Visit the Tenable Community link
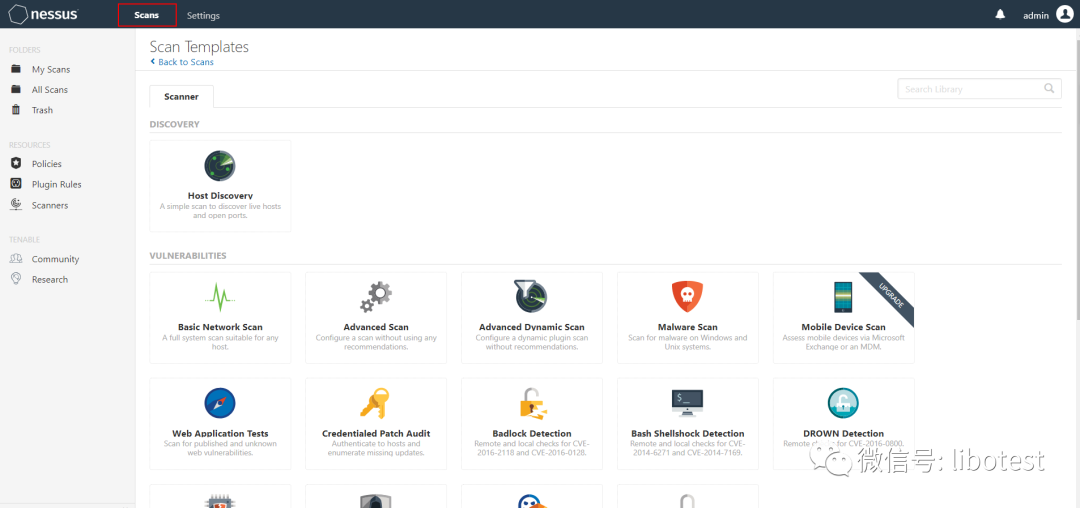Image resolution: width=1080 pixels, height=508 pixels. (55, 259)
